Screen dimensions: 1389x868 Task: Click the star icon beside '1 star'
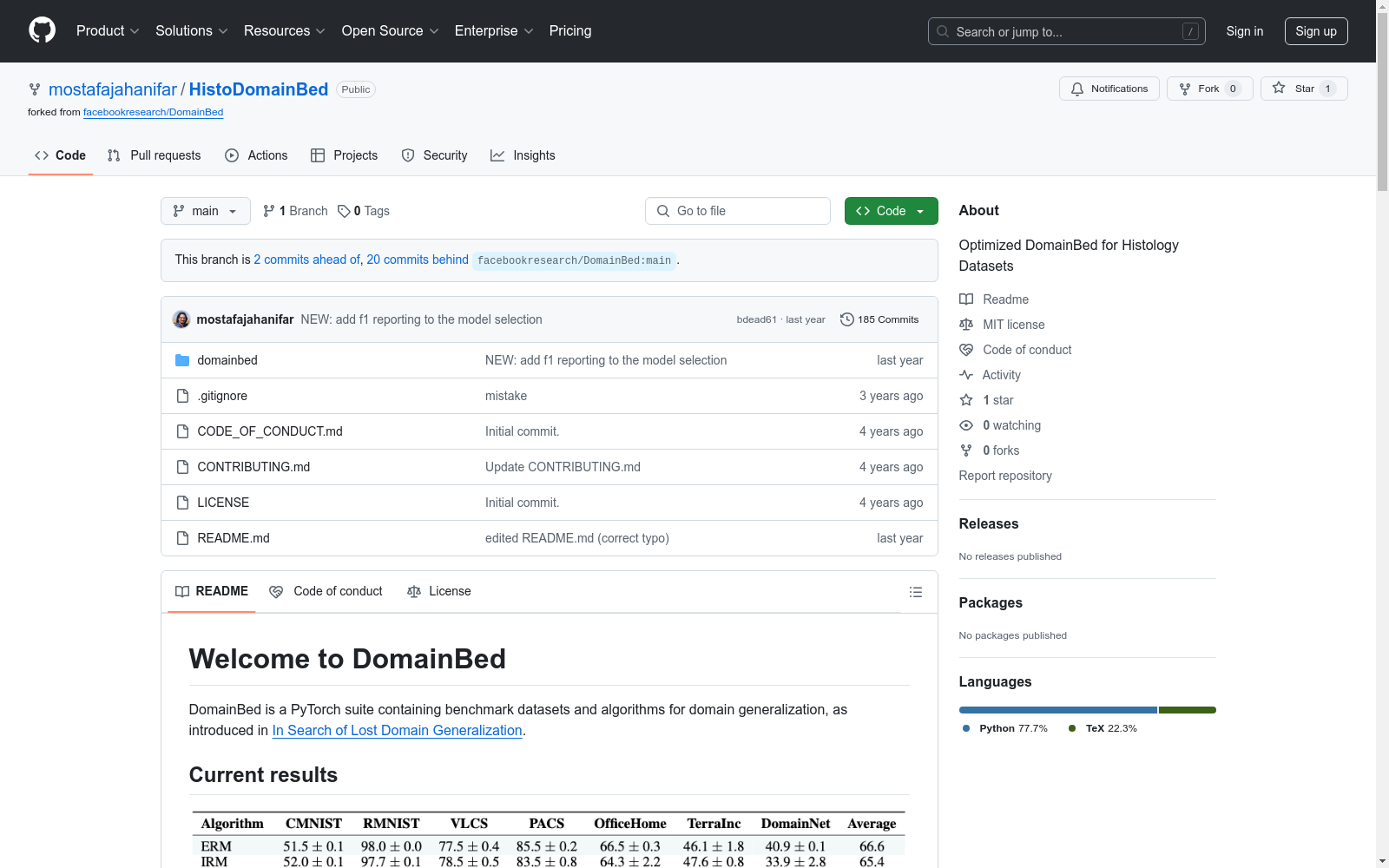[966, 400]
